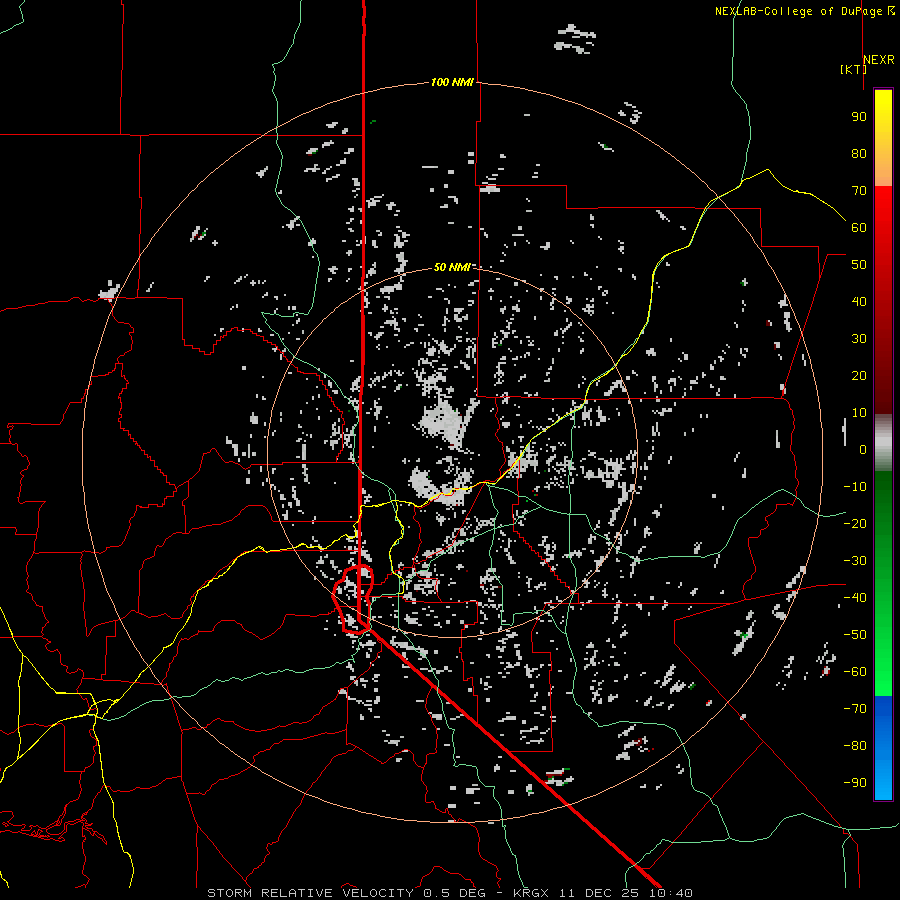
Task: Select the 80 value on the velocity scale
Action: click(859, 153)
